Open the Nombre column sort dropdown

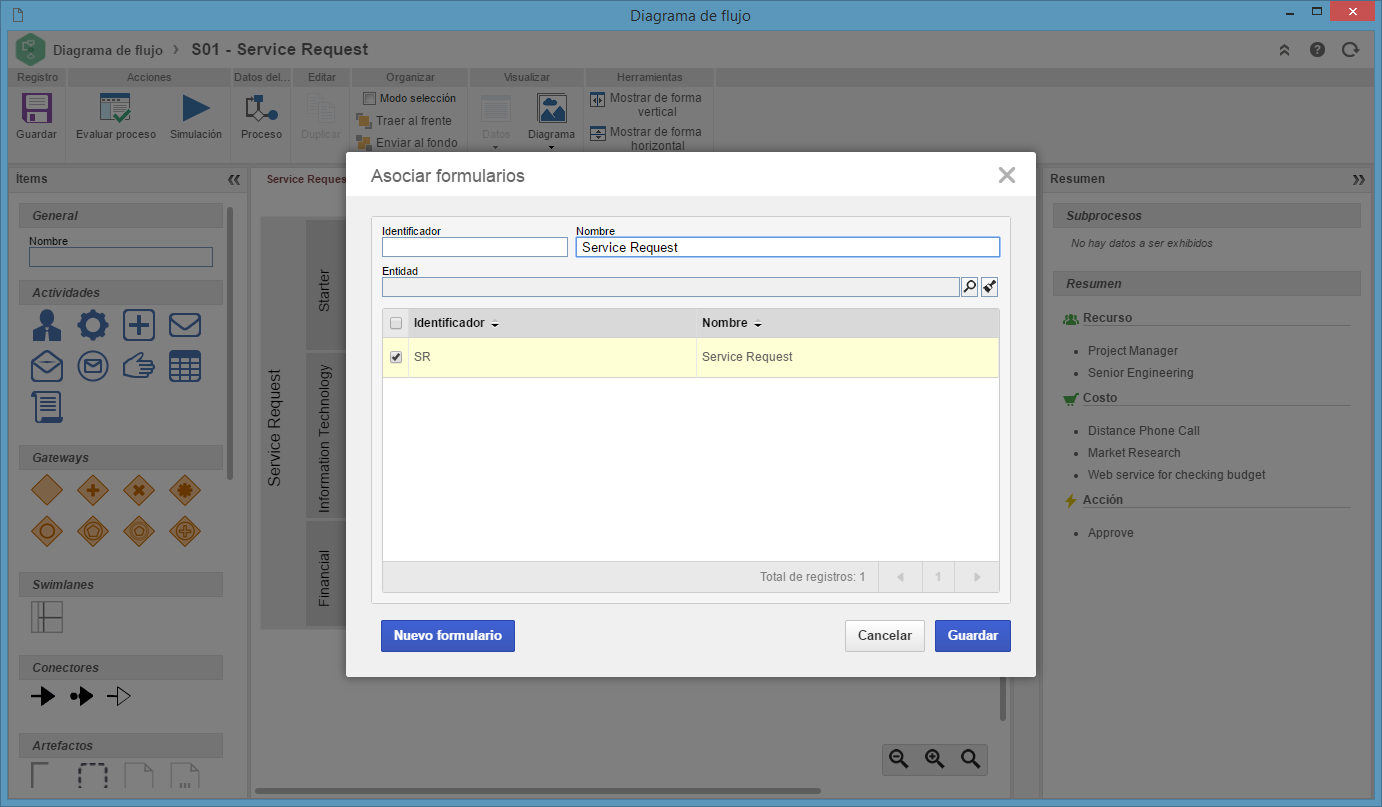(757, 324)
